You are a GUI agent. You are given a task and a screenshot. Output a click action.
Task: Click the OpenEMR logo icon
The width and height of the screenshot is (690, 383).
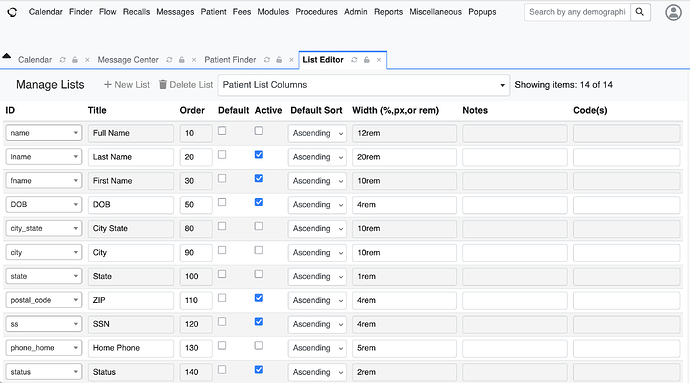point(12,12)
